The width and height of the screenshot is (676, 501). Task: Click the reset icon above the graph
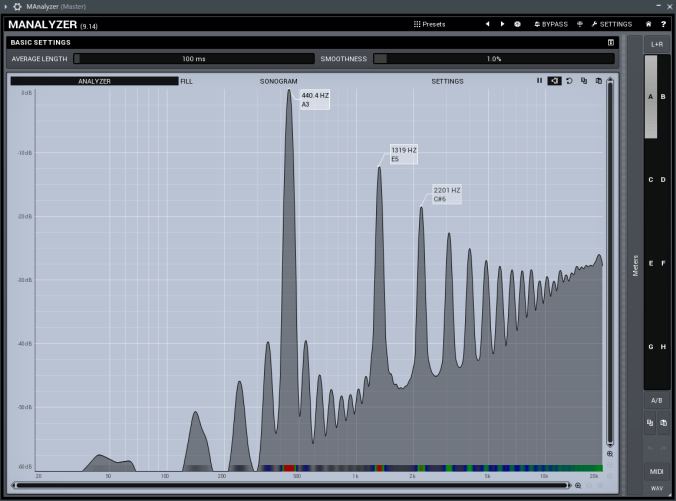click(569, 80)
